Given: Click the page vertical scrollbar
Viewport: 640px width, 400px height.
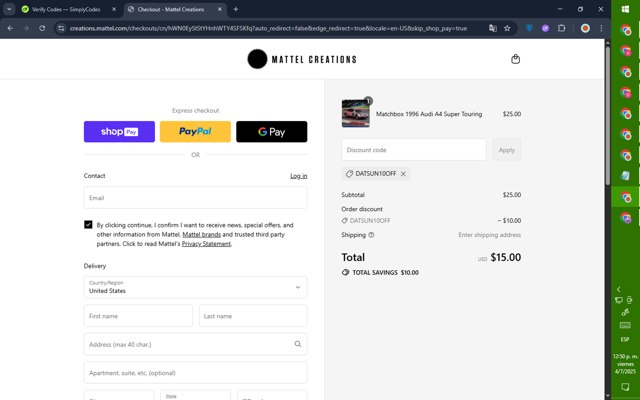Looking at the screenshot, I should (608, 114).
